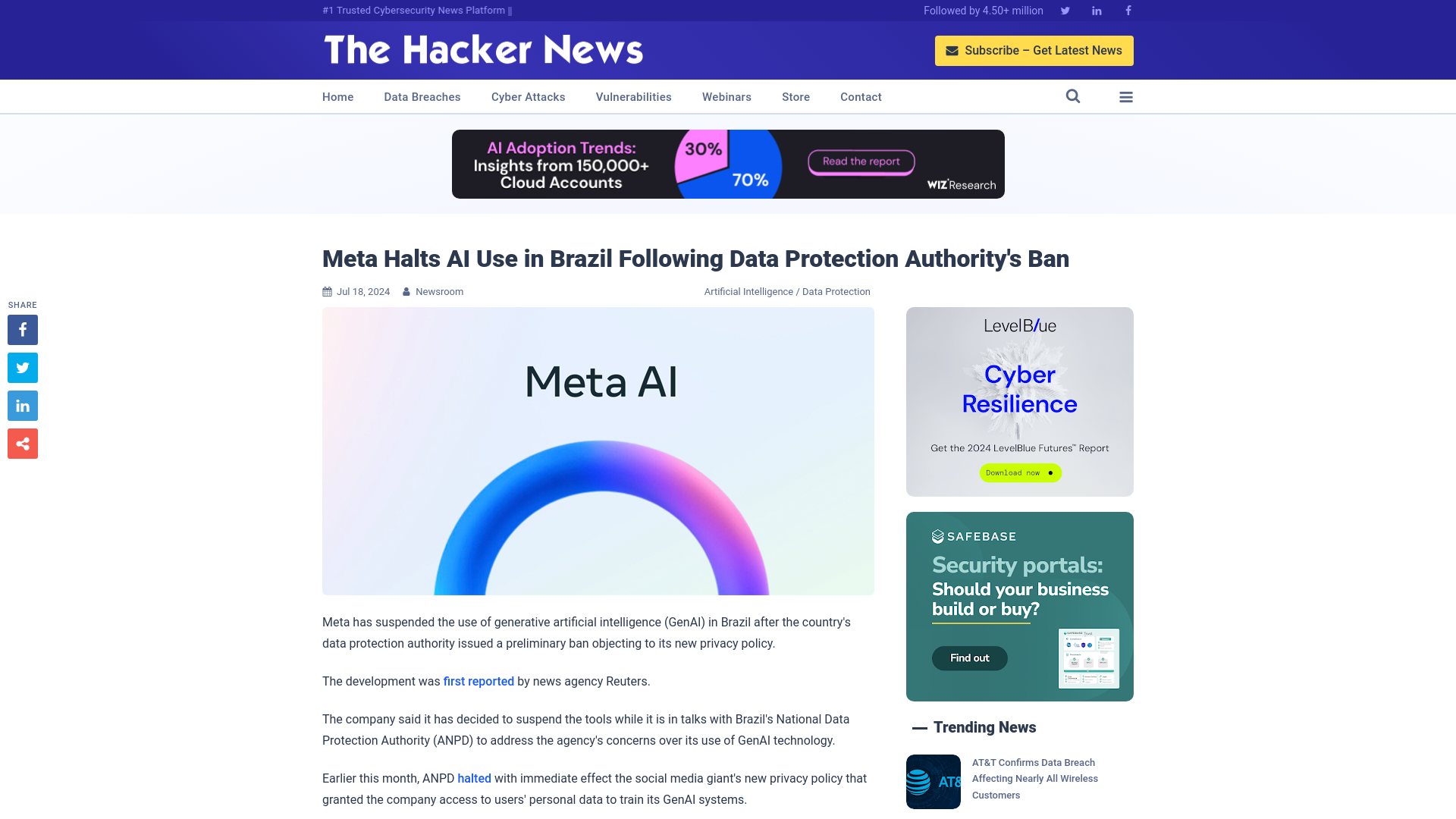Viewport: 1456px width, 819px height.
Task: Click the Twitter share icon
Action: tap(22, 367)
